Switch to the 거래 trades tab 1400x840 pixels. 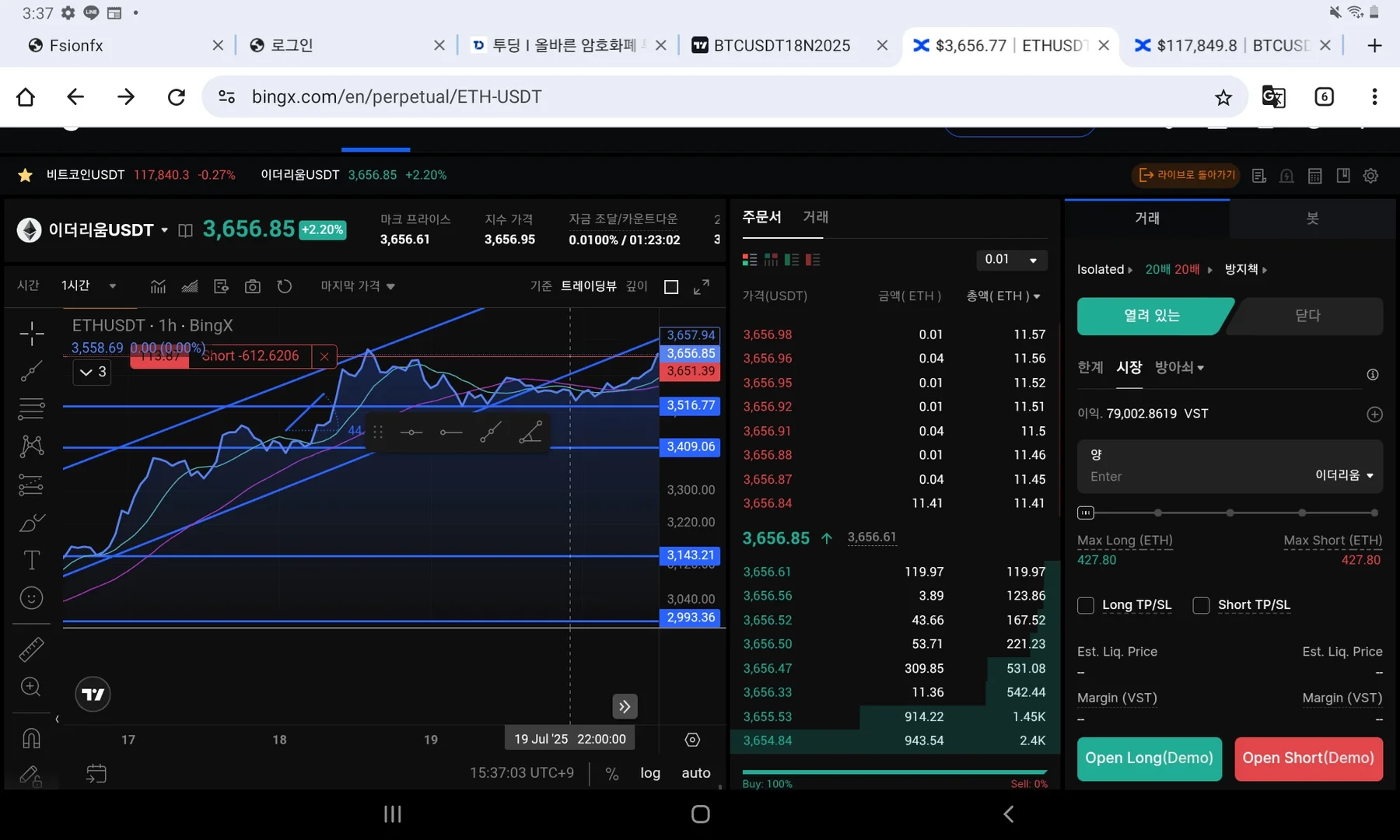815,217
